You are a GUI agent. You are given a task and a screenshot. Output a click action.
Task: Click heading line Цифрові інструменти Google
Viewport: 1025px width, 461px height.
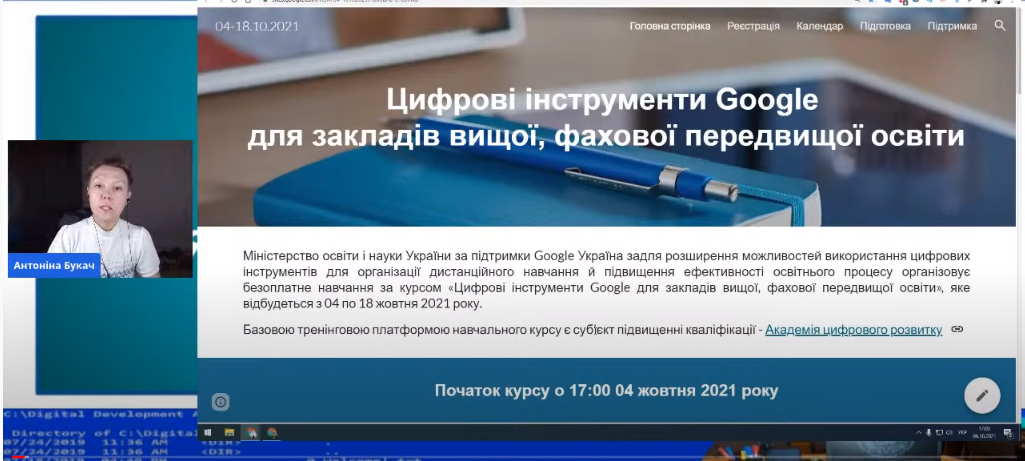[602, 100]
